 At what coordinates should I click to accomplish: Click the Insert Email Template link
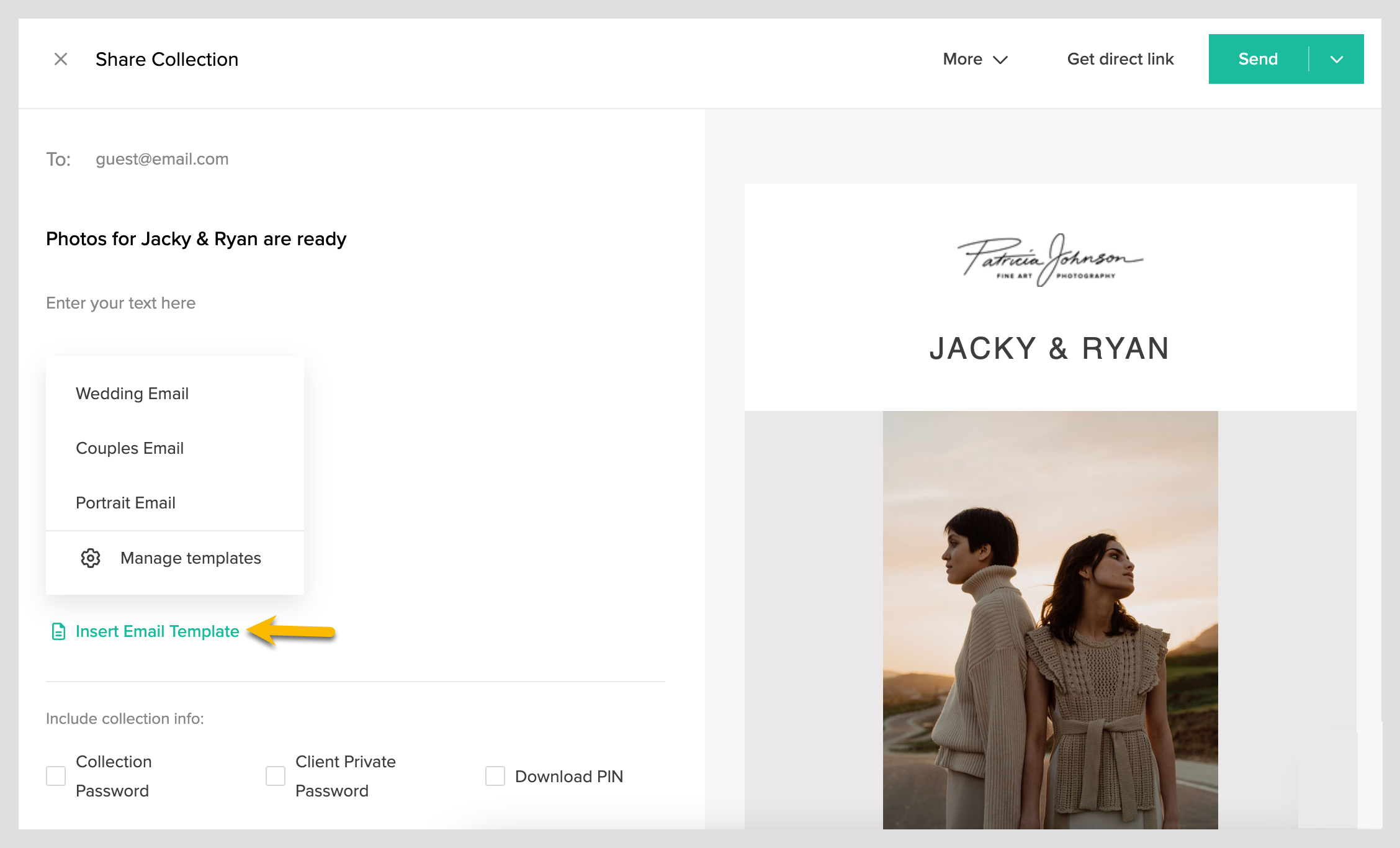pyautogui.click(x=157, y=631)
